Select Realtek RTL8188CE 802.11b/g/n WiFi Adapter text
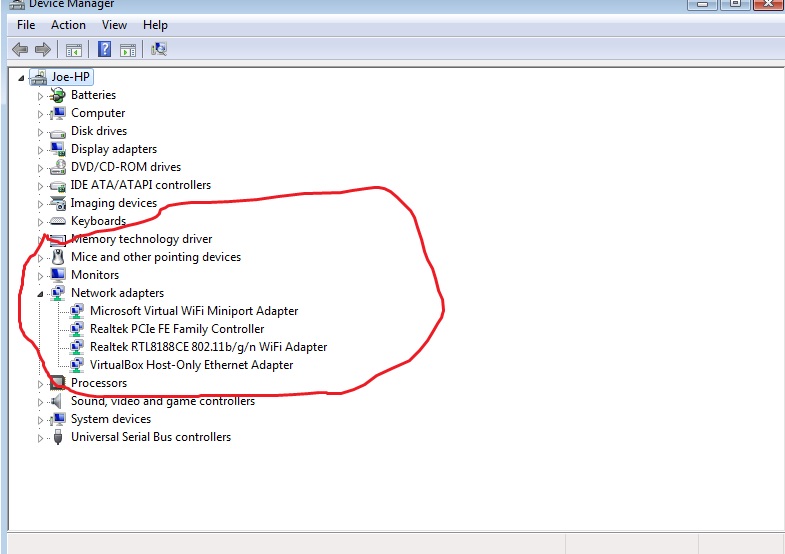 (x=208, y=347)
